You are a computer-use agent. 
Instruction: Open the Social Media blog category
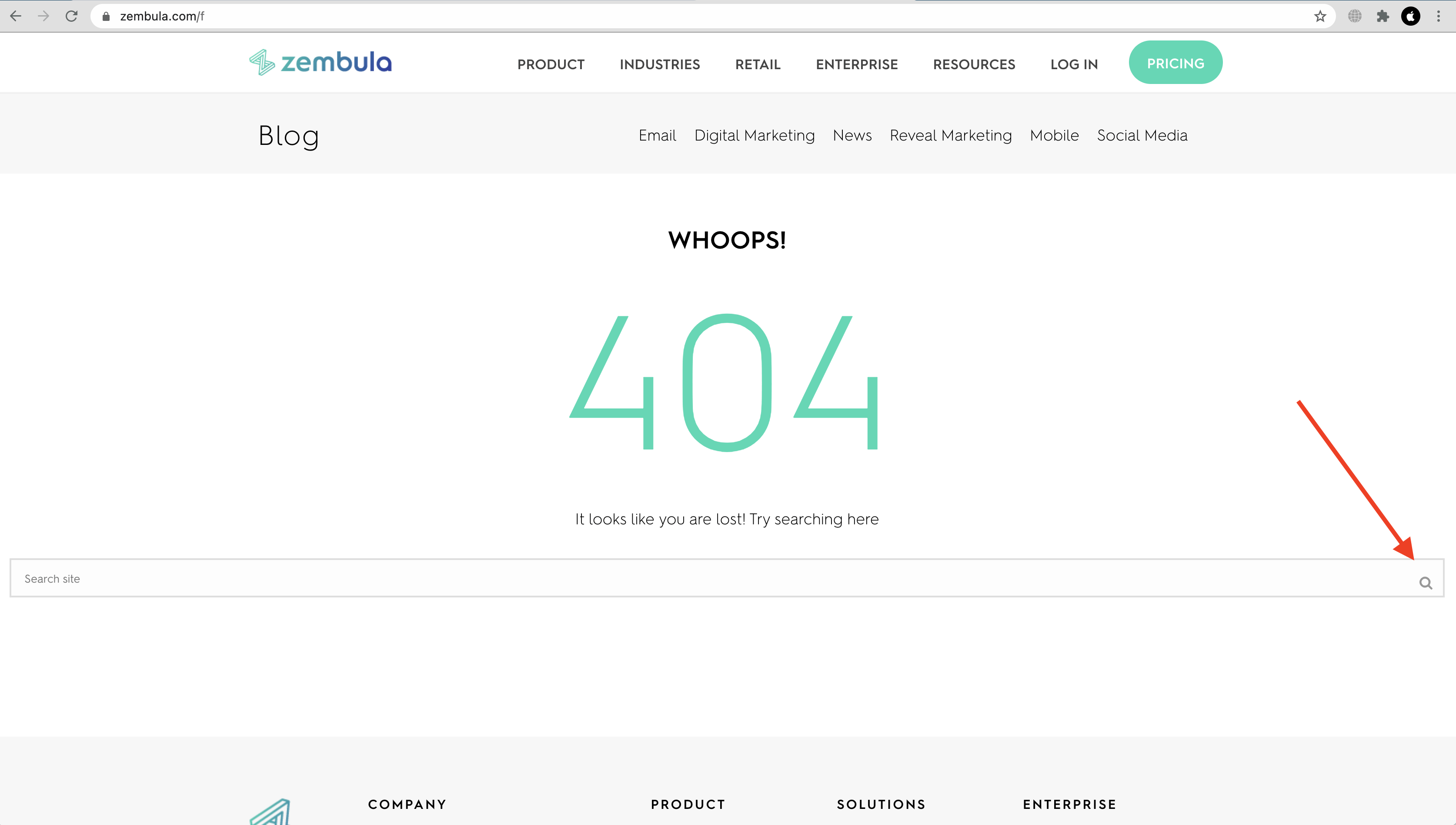tap(1142, 135)
